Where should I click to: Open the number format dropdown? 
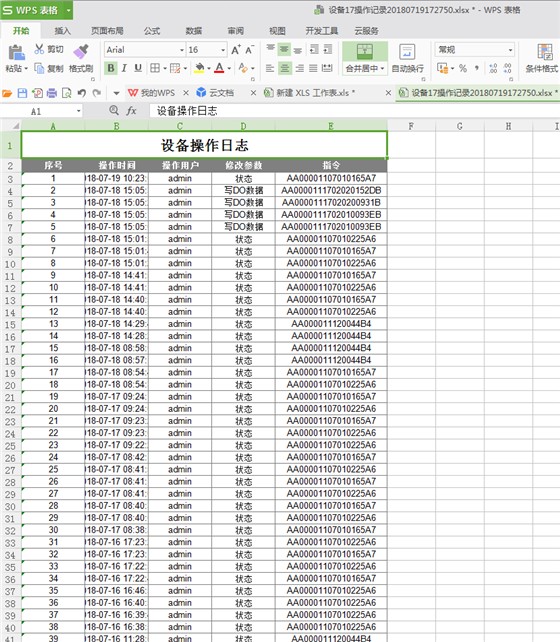click(x=510, y=50)
